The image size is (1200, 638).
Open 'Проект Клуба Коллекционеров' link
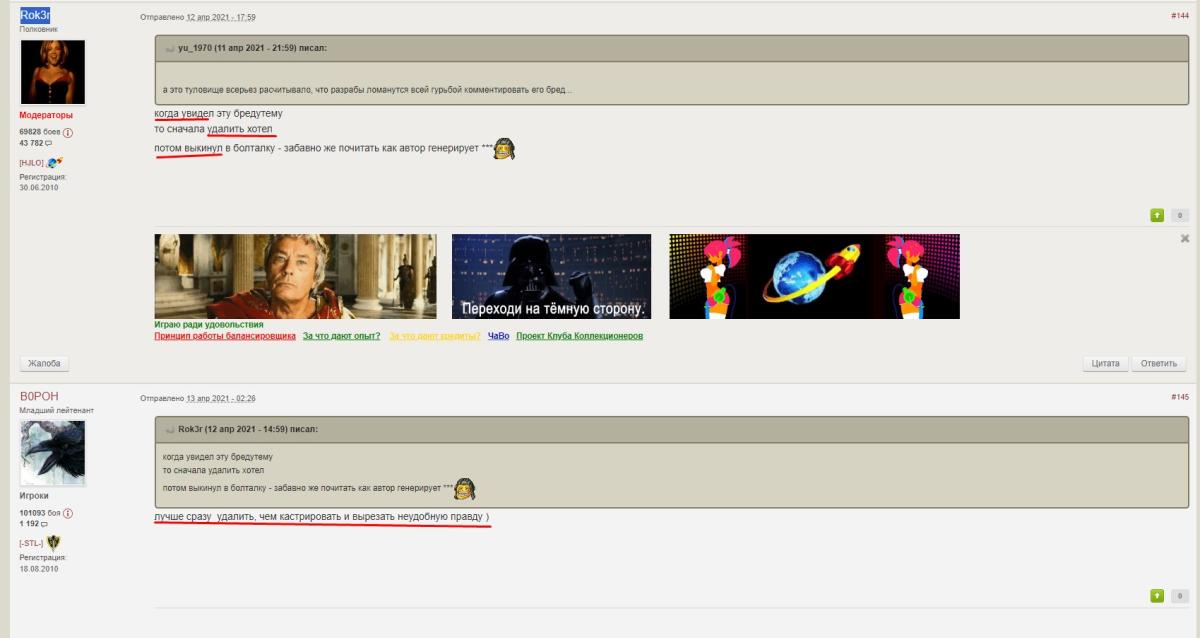pos(580,337)
